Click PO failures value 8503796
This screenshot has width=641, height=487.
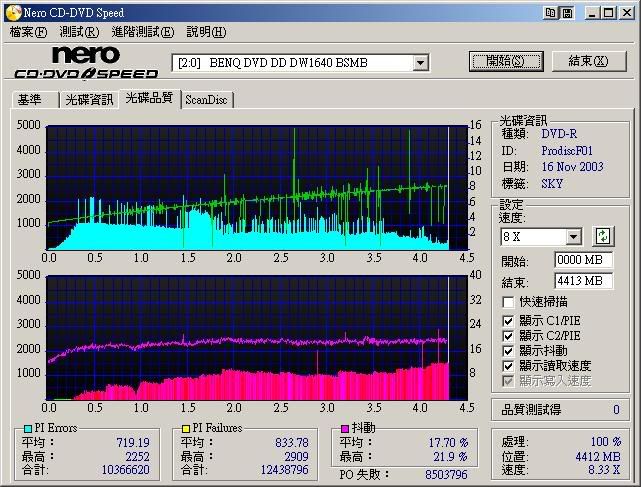446,475
